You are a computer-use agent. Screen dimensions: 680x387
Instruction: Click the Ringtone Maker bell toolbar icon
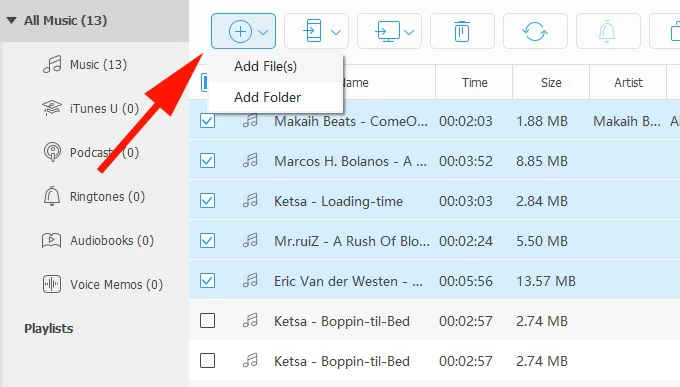(607, 31)
